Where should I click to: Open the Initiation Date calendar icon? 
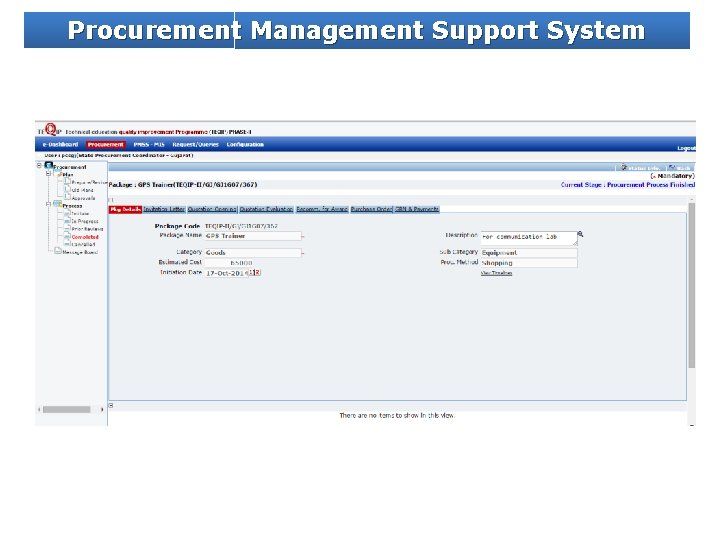255,273
